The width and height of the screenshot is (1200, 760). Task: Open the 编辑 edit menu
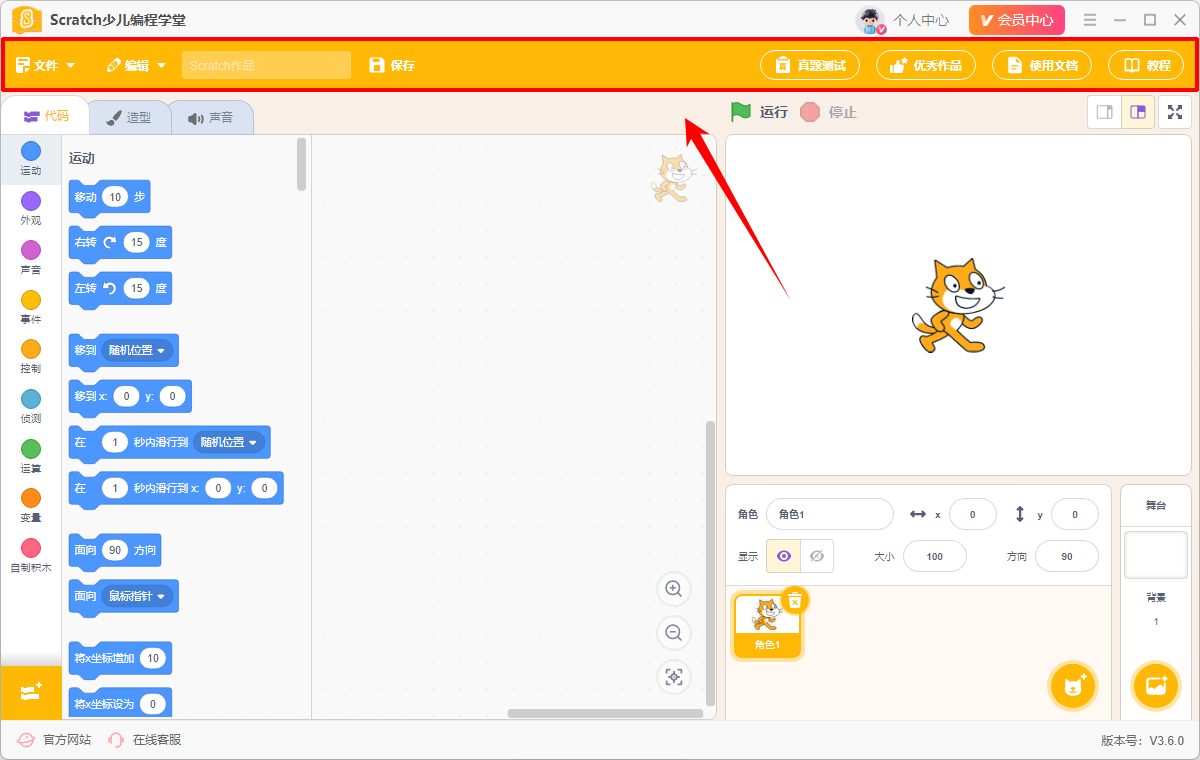coord(137,65)
